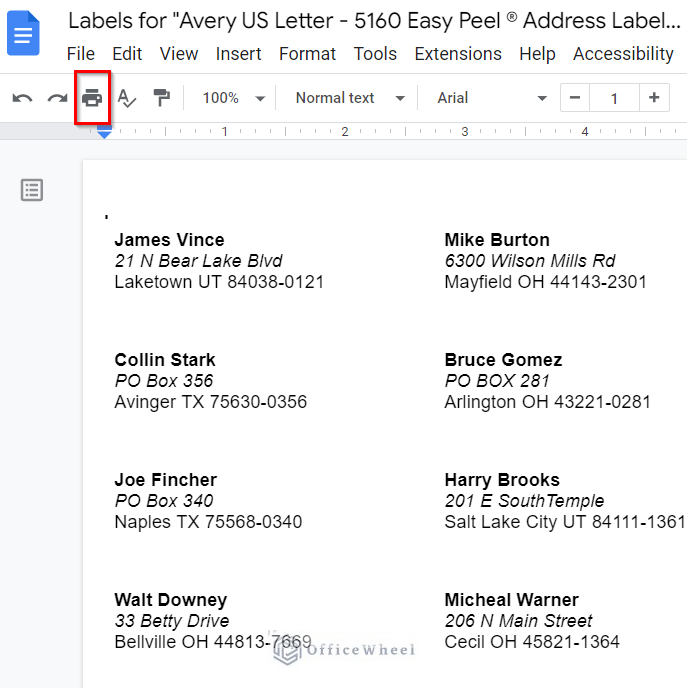Image resolution: width=687 pixels, height=688 pixels.
Task: Open the Insert menu
Action: coord(238,54)
